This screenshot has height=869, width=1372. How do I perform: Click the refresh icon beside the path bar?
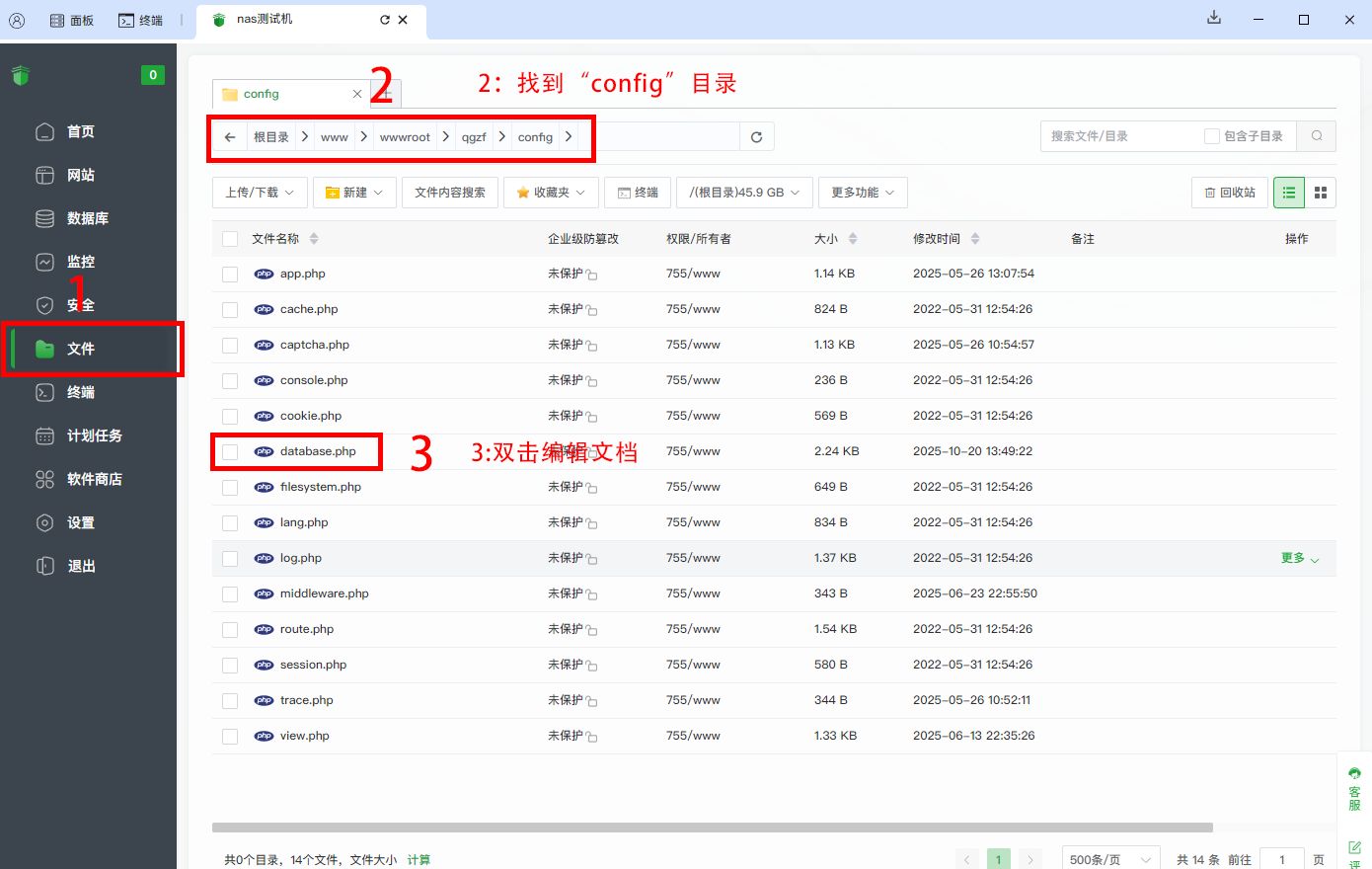756,137
